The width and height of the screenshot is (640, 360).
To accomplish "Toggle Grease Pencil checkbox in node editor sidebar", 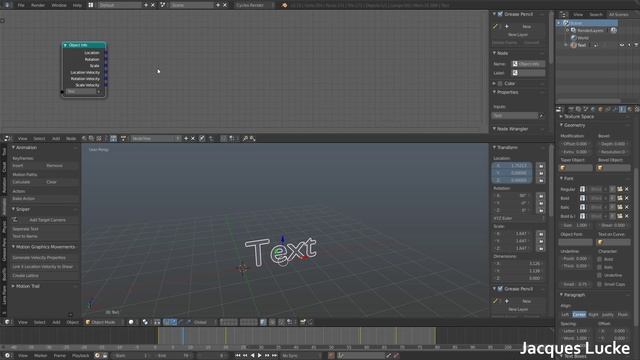I will point(500,14).
